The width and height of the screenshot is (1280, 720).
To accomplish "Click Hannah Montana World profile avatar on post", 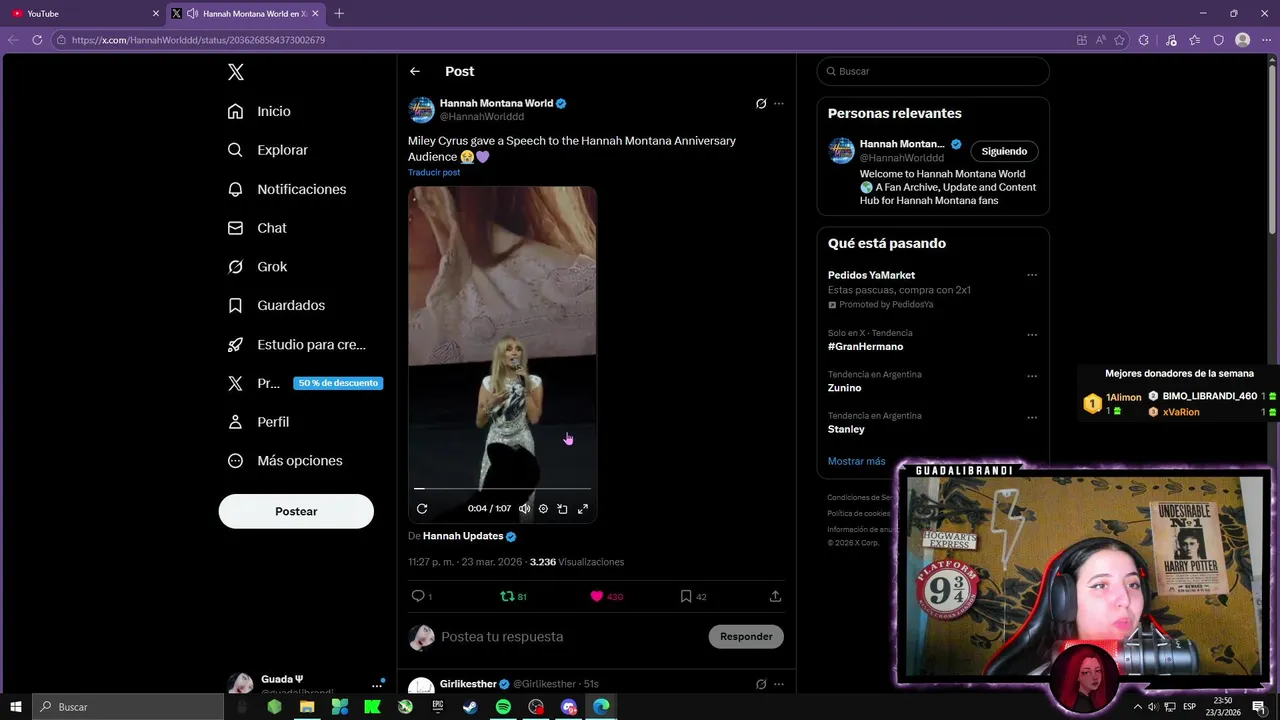I will 422,110.
